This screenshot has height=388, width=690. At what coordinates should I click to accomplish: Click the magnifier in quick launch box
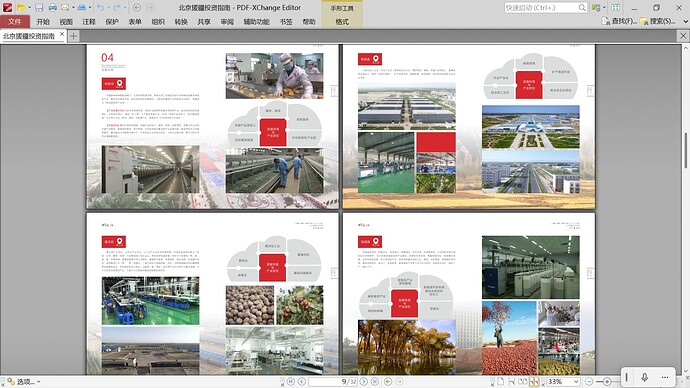(x=582, y=7)
